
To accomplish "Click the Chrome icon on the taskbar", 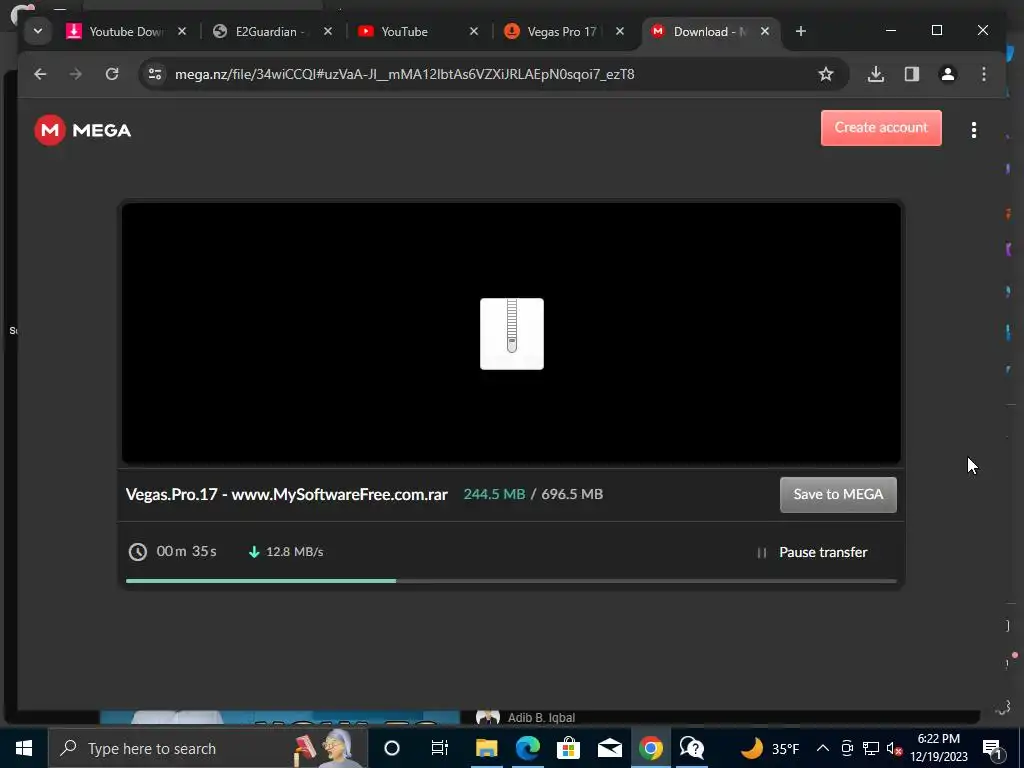I will pyautogui.click(x=650, y=748).
